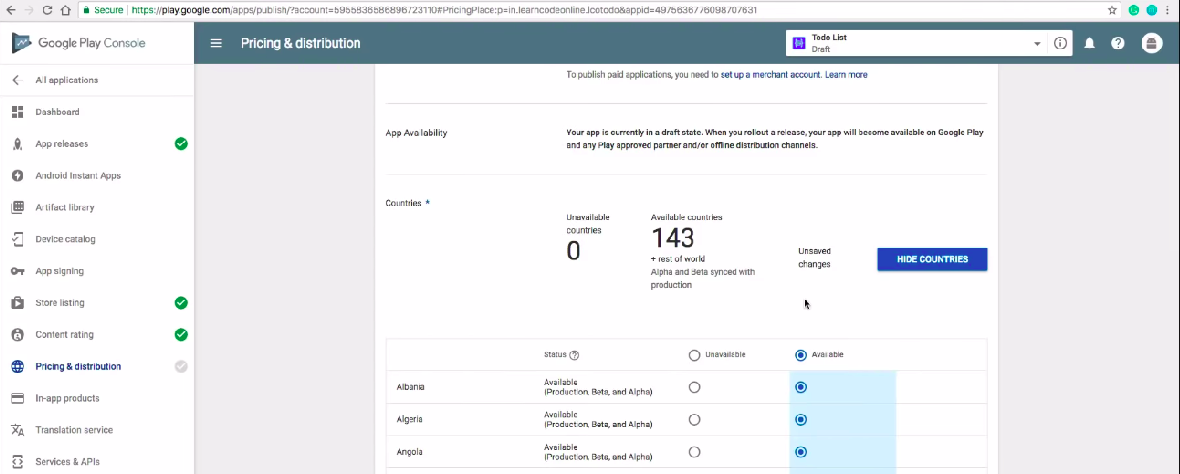
Task: Click the hamburger menu icon
Action: tap(217, 44)
